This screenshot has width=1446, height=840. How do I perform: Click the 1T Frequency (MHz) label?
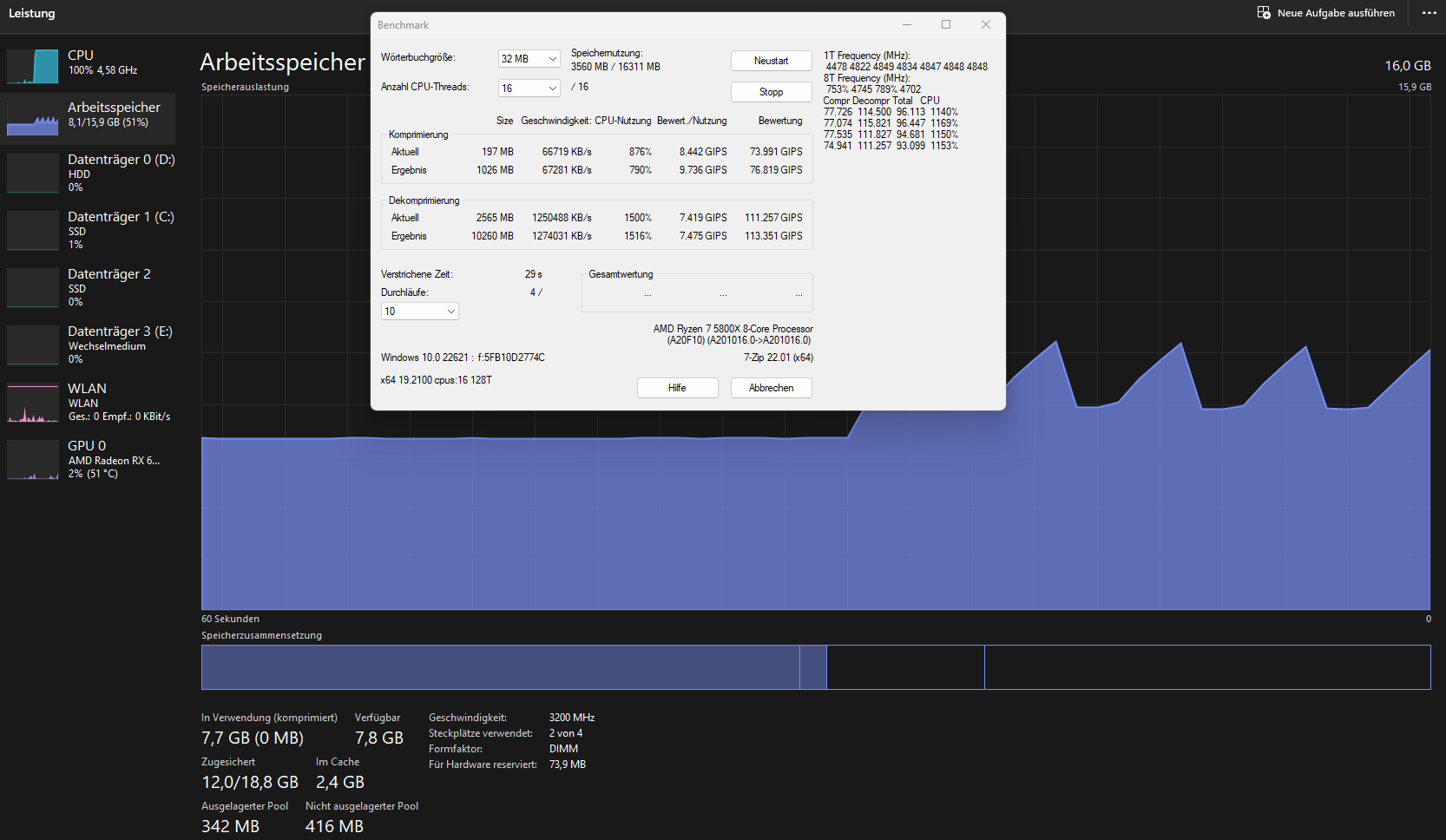click(867, 56)
